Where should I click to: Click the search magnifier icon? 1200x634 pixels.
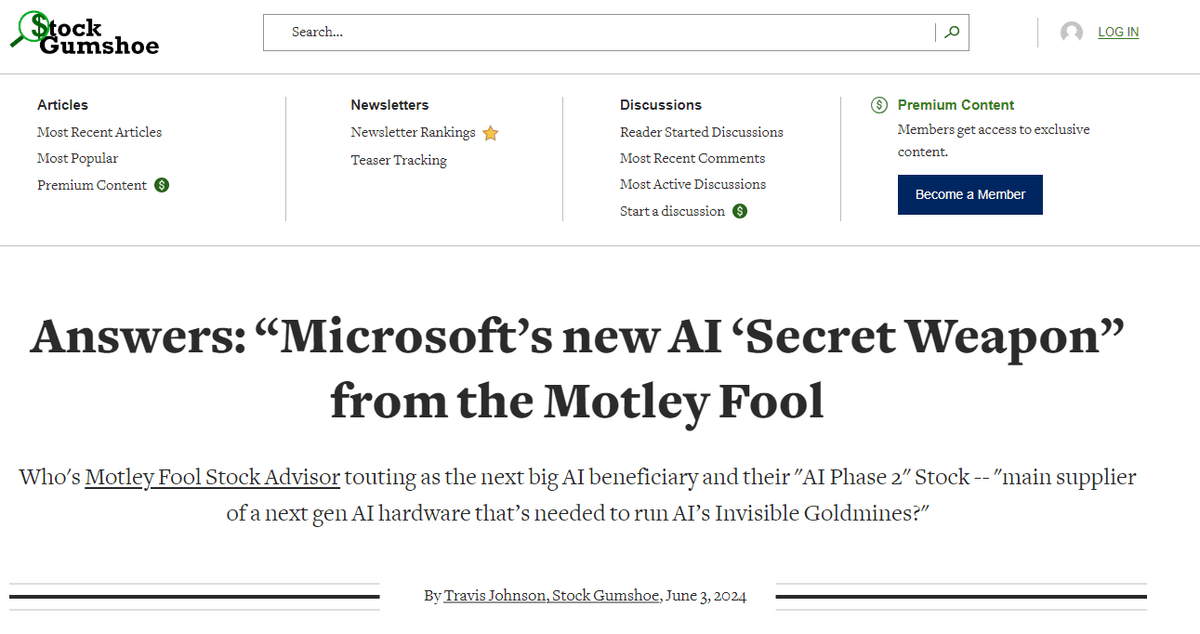click(951, 32)
